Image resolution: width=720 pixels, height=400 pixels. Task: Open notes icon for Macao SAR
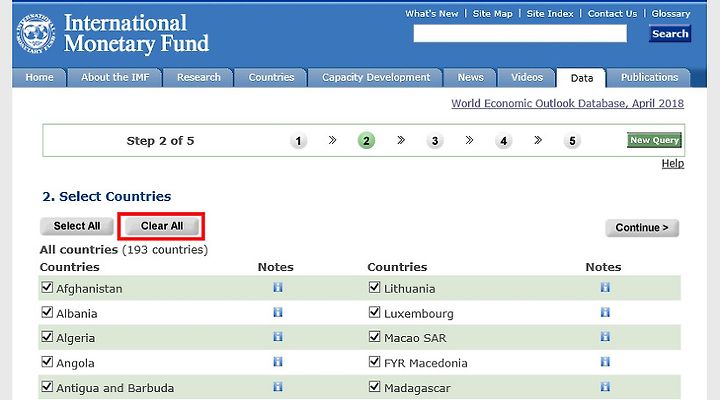pyautogui.click(x=605, y=337)
